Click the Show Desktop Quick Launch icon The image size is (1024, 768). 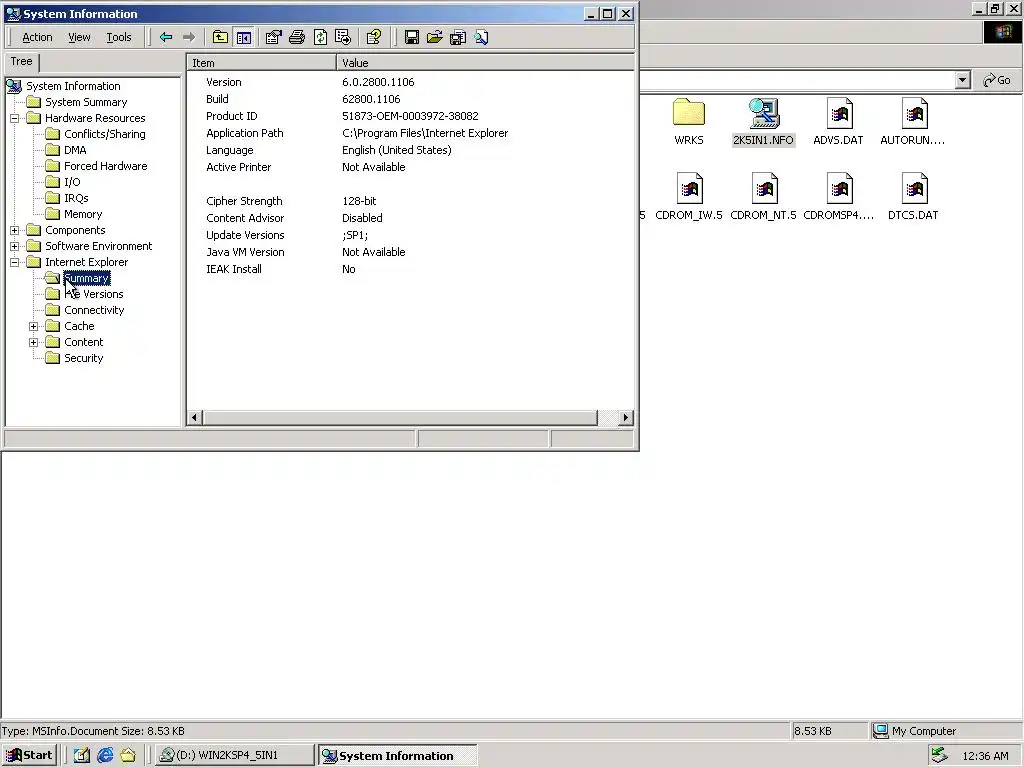point(82,756)
